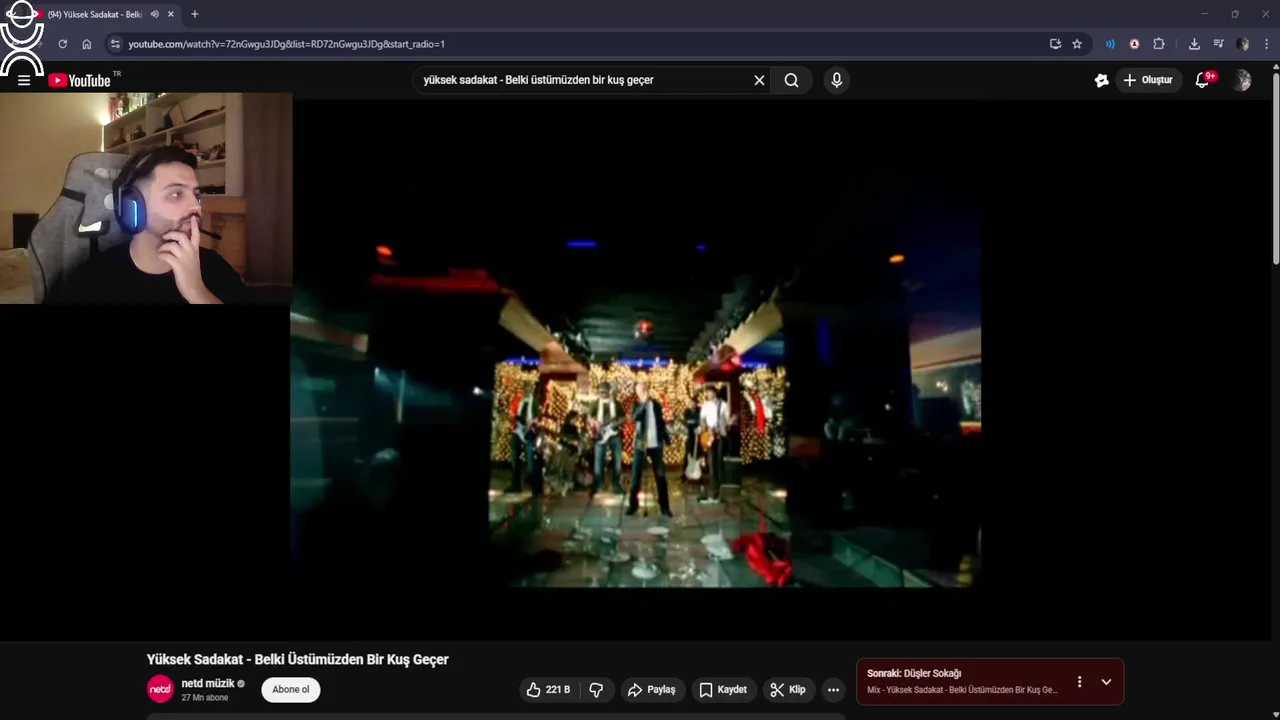Open the mix playlist three-dot menu
The image size is (1280, 720).
point(1079,682)
